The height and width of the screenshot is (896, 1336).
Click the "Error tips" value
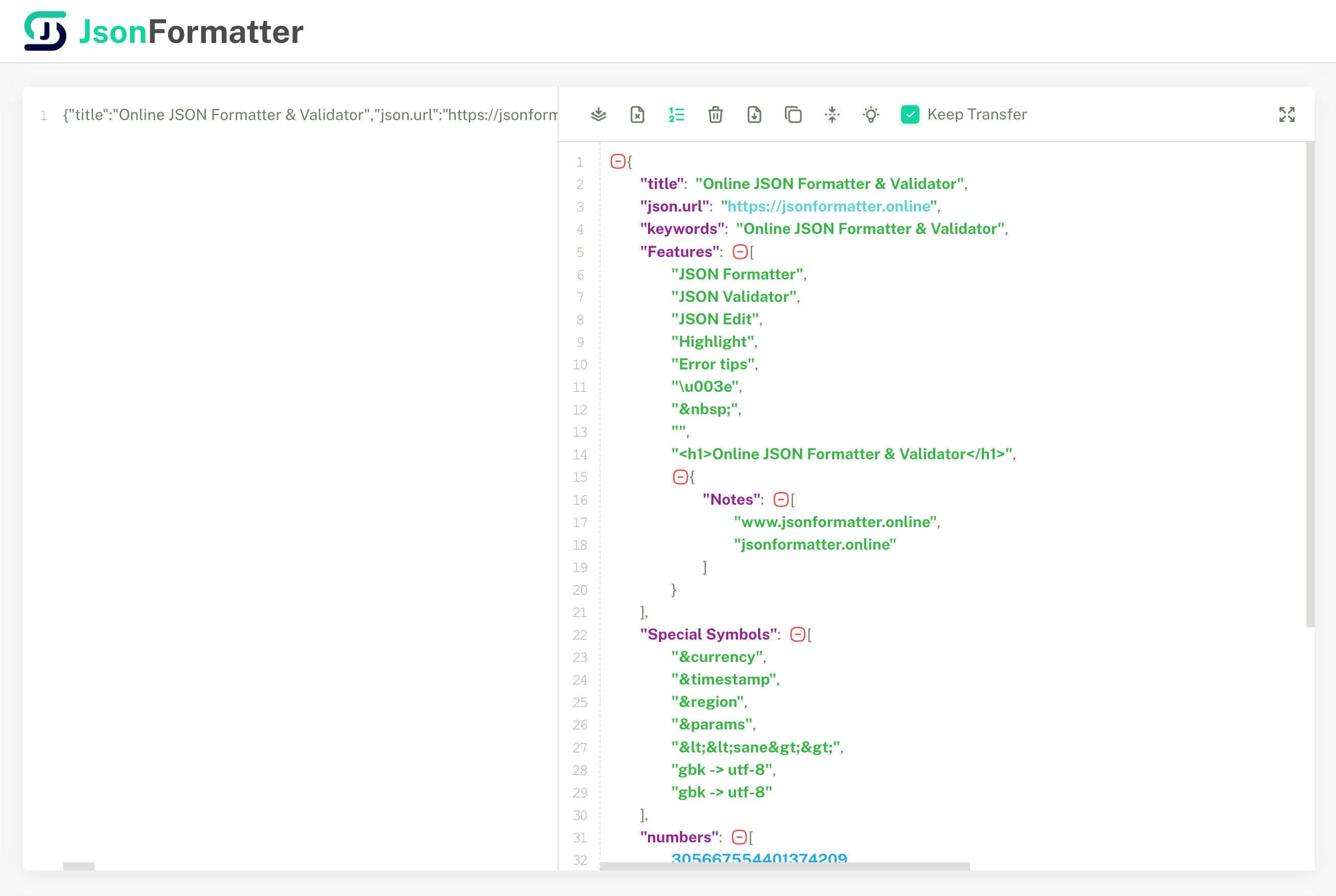(x=713, y=364)
